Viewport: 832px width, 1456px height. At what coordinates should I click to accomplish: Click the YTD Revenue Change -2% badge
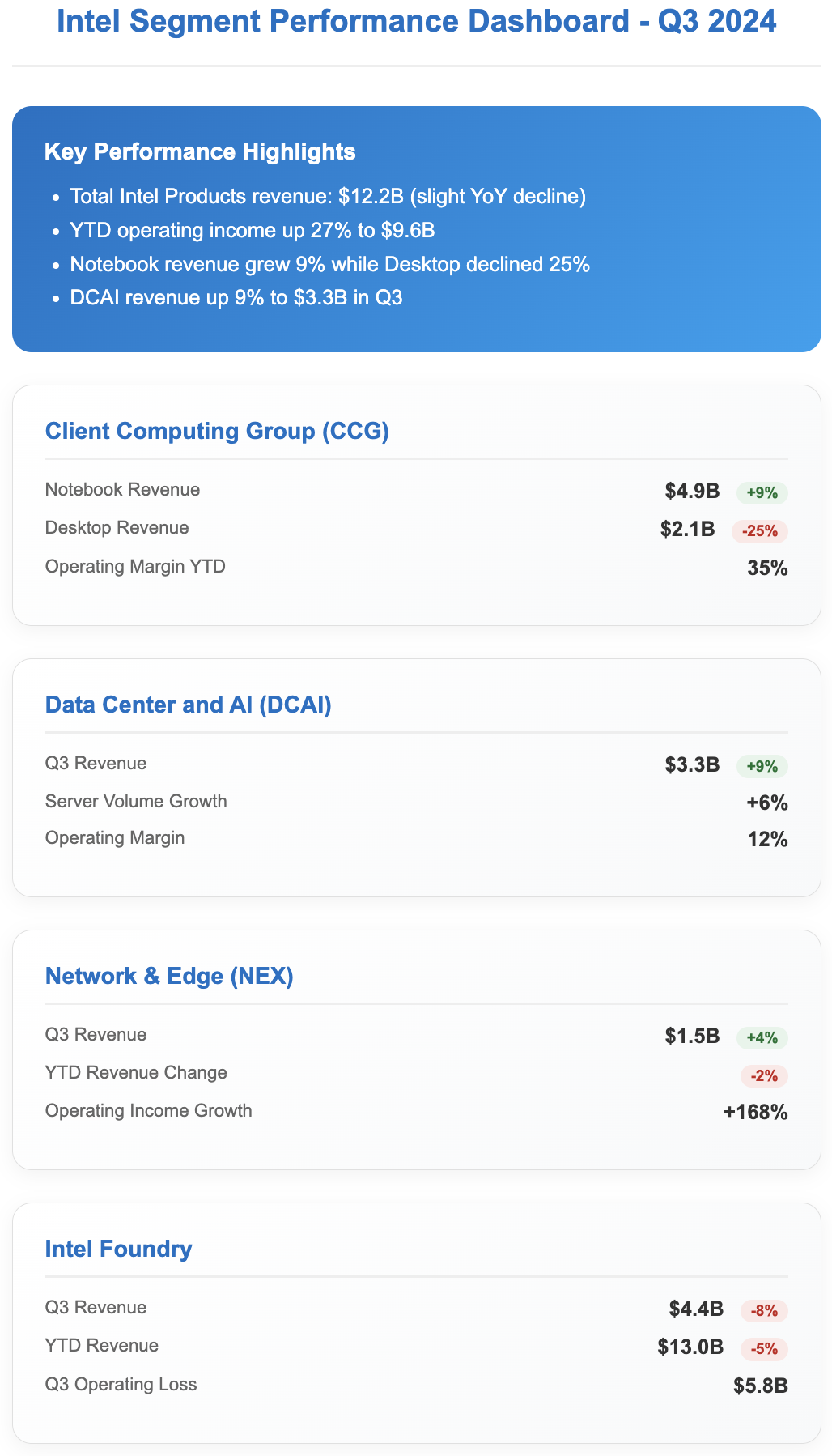point(764,1076)
